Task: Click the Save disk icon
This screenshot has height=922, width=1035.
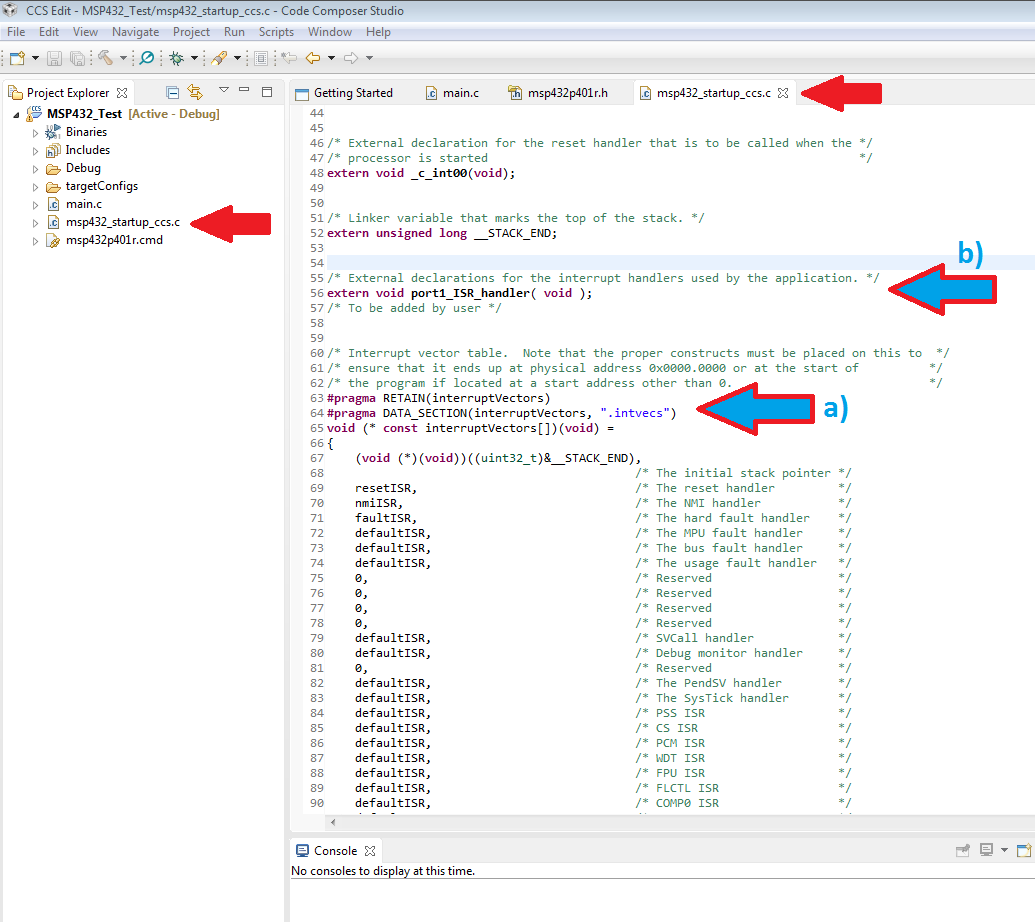Action: pos(55,58)
